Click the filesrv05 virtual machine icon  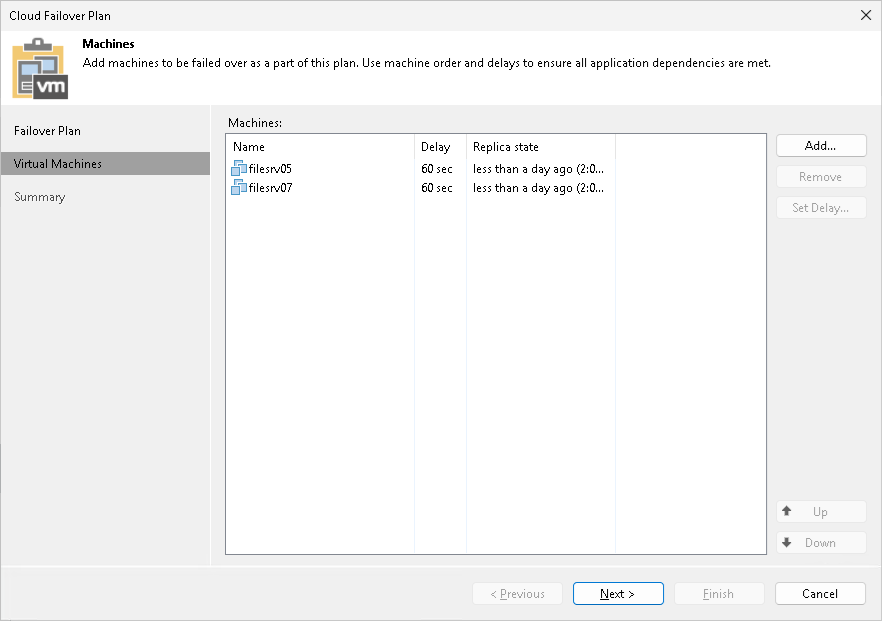click(x=239, y=169)
